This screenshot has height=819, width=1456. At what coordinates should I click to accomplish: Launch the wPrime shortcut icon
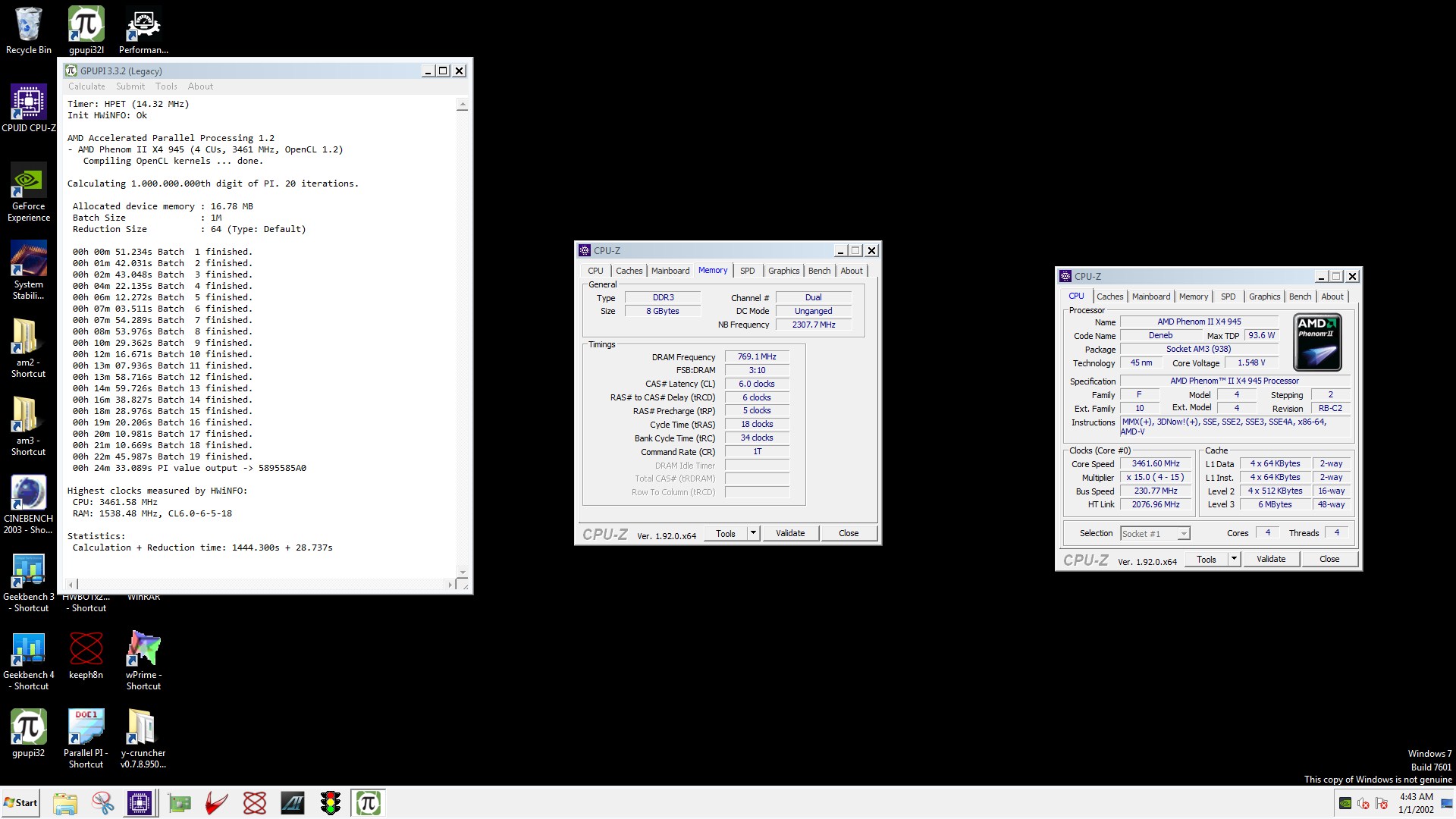(143, 661)
